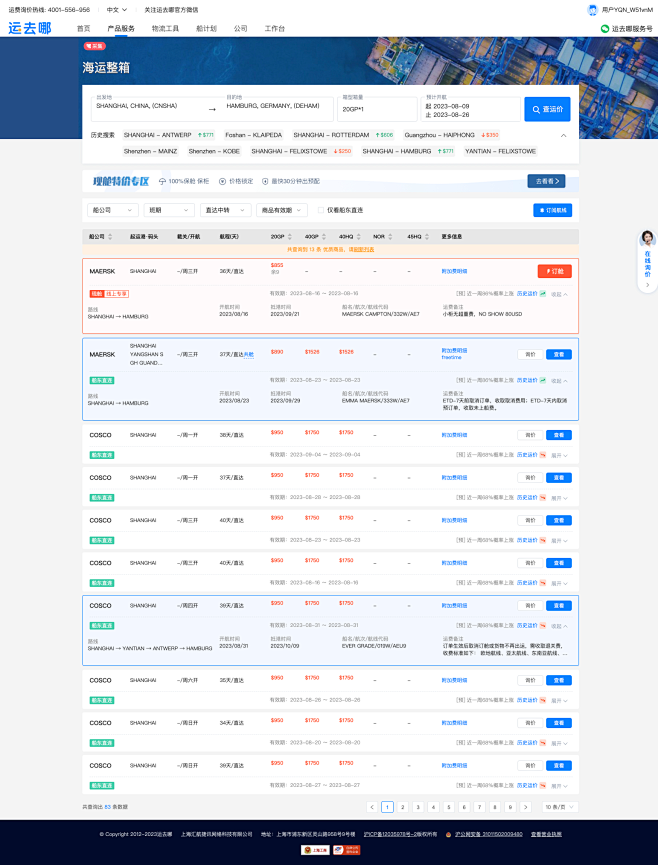Open the 10 条/页 page size dropdown
Viewport: 658px width, 865px height.
point(560,807)
